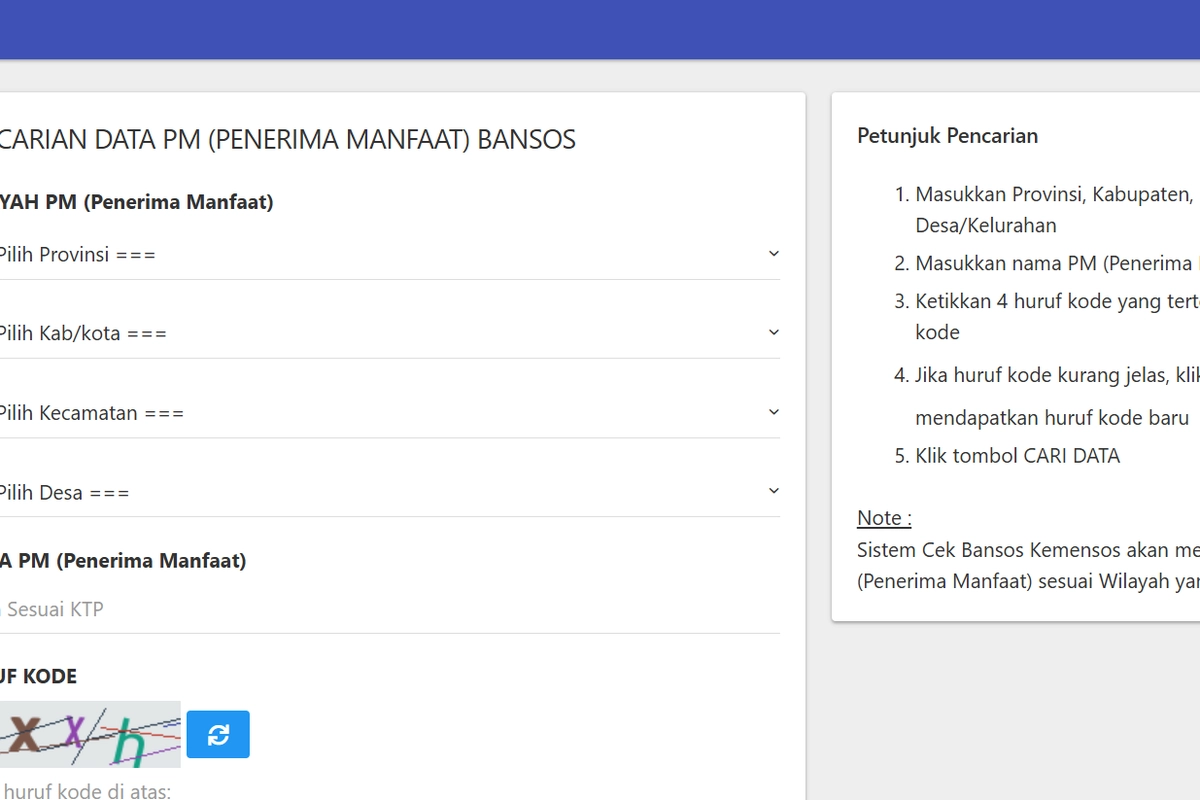Expand the Pilih Kab/kota selection list
The image size is (1200, 800).
pyautogui.click(x=84, y=334)
